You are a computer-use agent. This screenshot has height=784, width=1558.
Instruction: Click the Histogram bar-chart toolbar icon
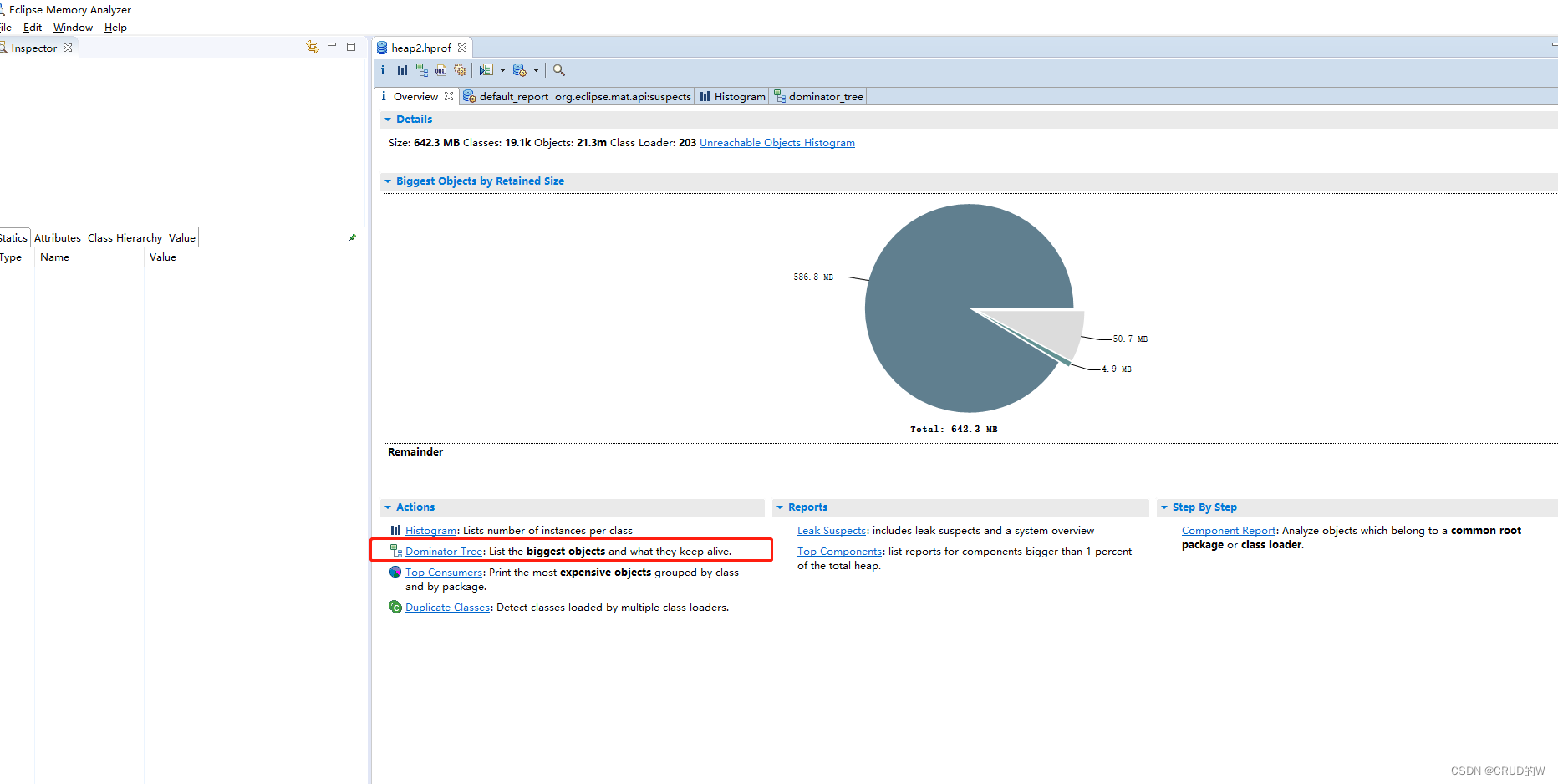402,70
